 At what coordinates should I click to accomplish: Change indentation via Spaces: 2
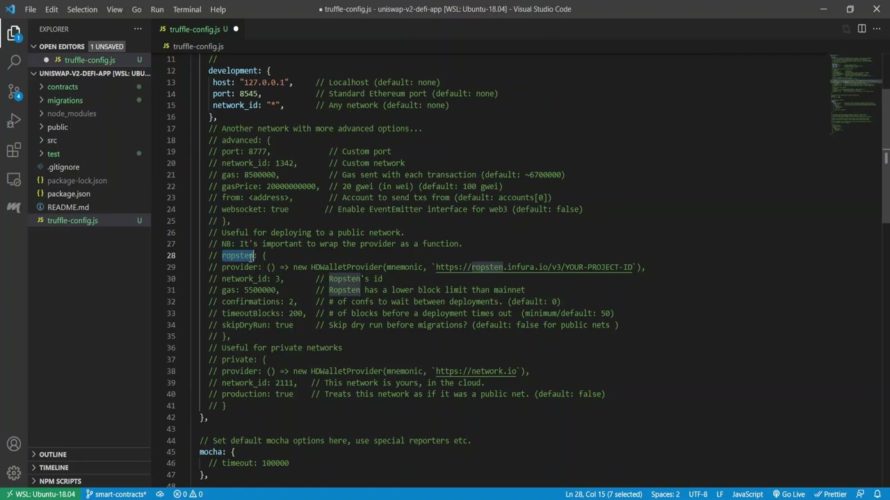(665, 494)
